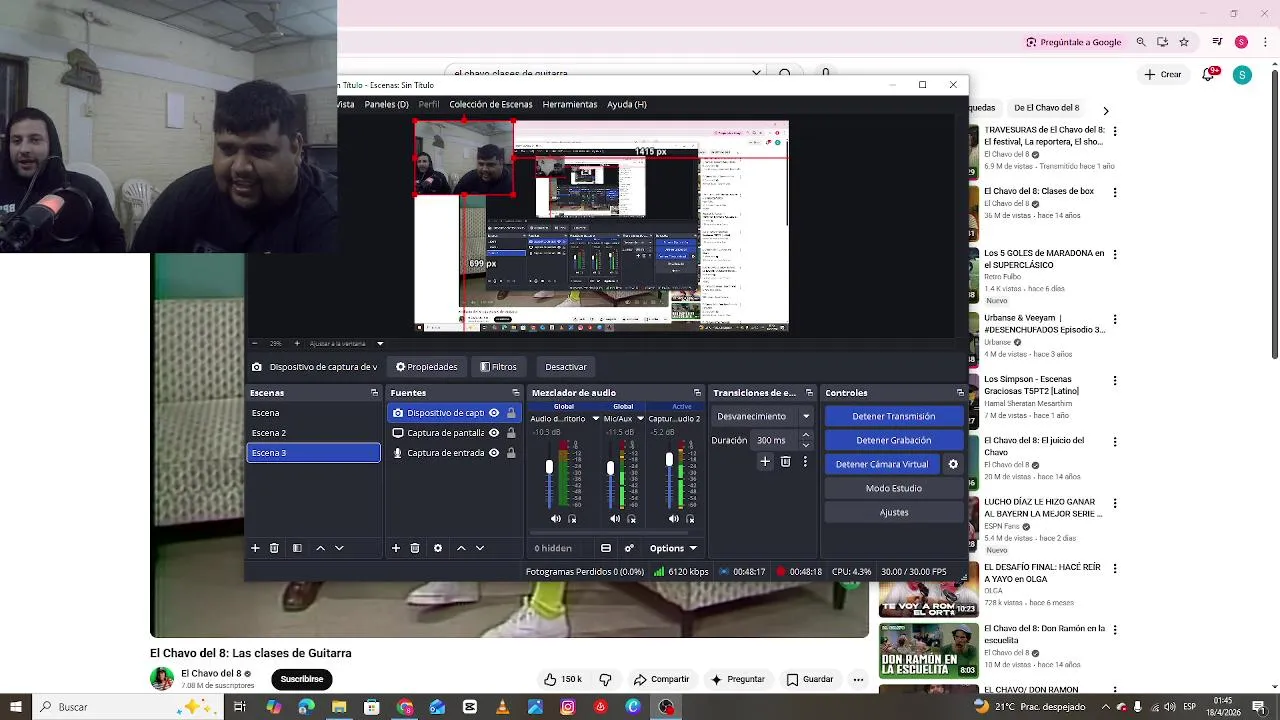Image resolution: width=1280 pixels, height=720 pixels.
Task: Open virtual camera settings gear icon
Action: coord(953,464)
